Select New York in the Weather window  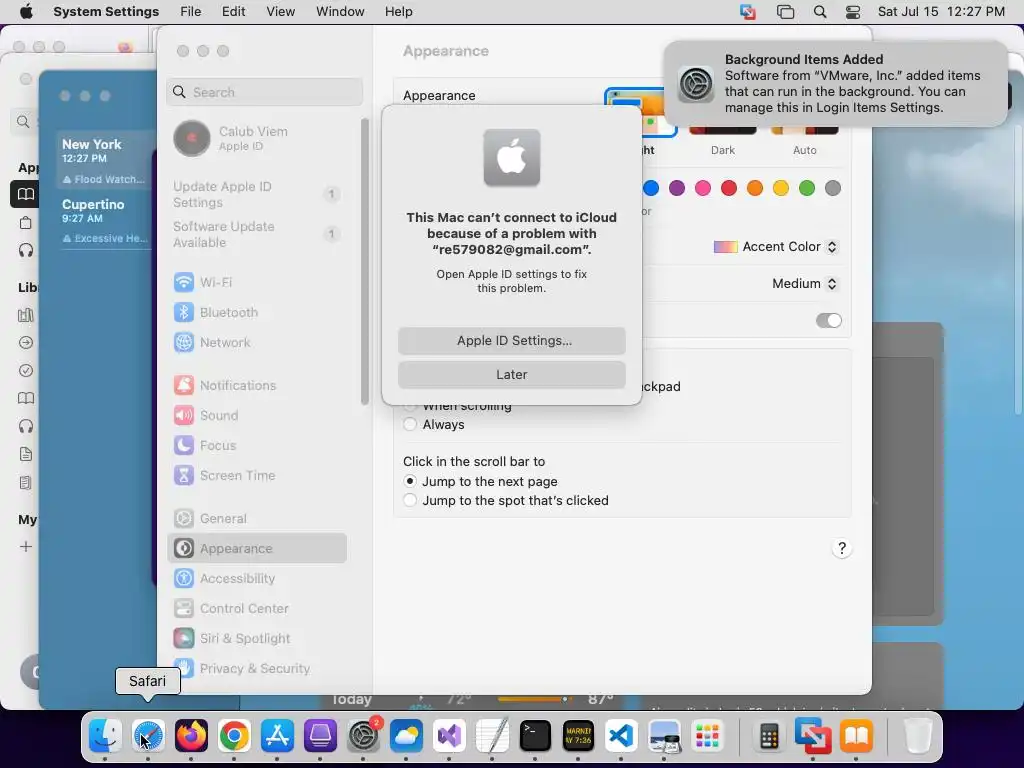[x=104, y=160]
